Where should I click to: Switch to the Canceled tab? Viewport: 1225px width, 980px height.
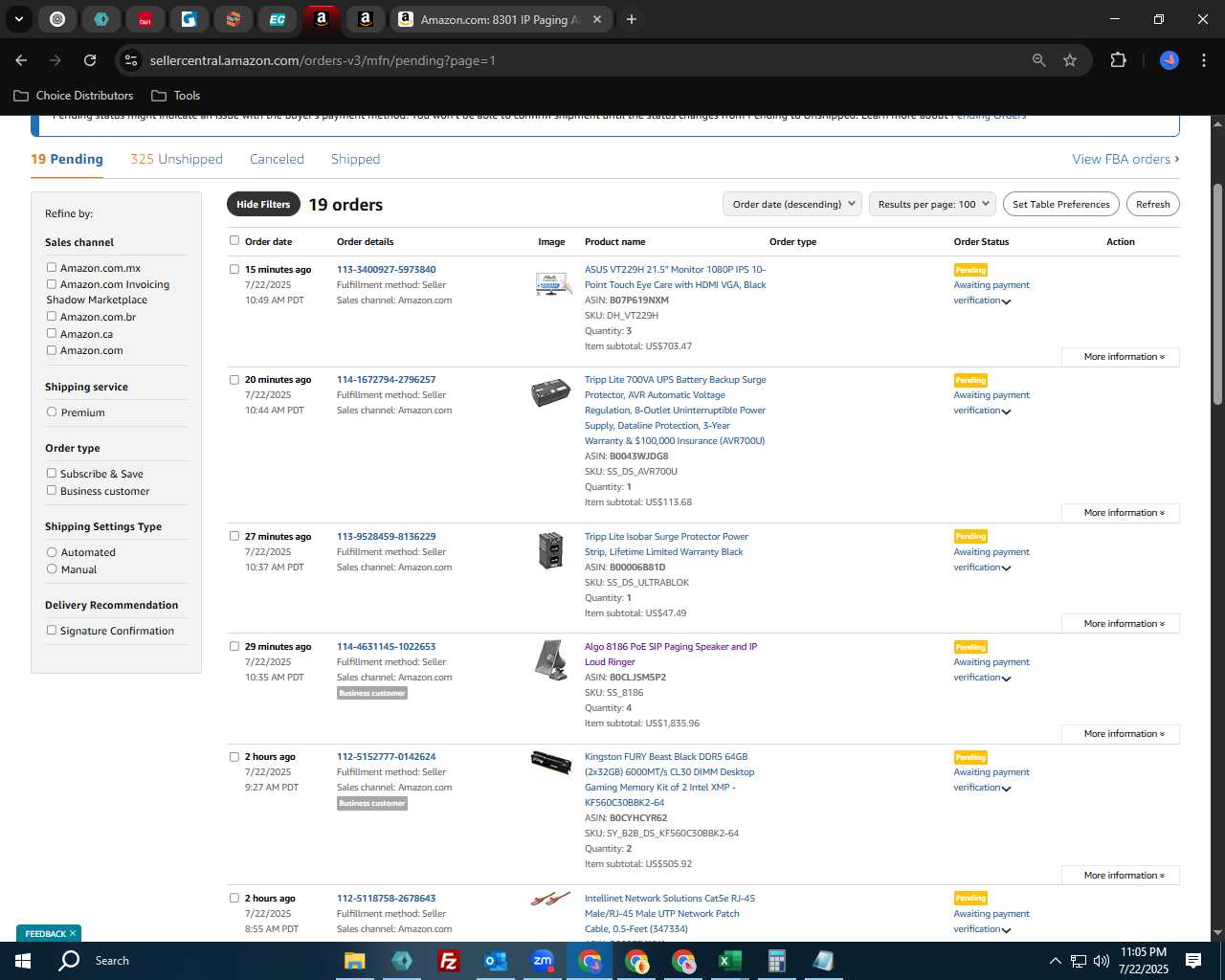click(x=277, y=159)
